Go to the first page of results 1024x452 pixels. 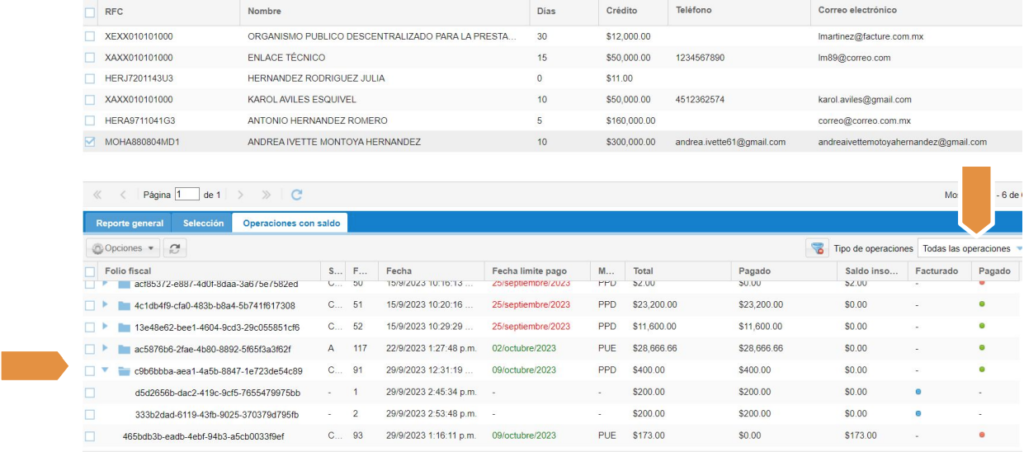pos(98,195)
